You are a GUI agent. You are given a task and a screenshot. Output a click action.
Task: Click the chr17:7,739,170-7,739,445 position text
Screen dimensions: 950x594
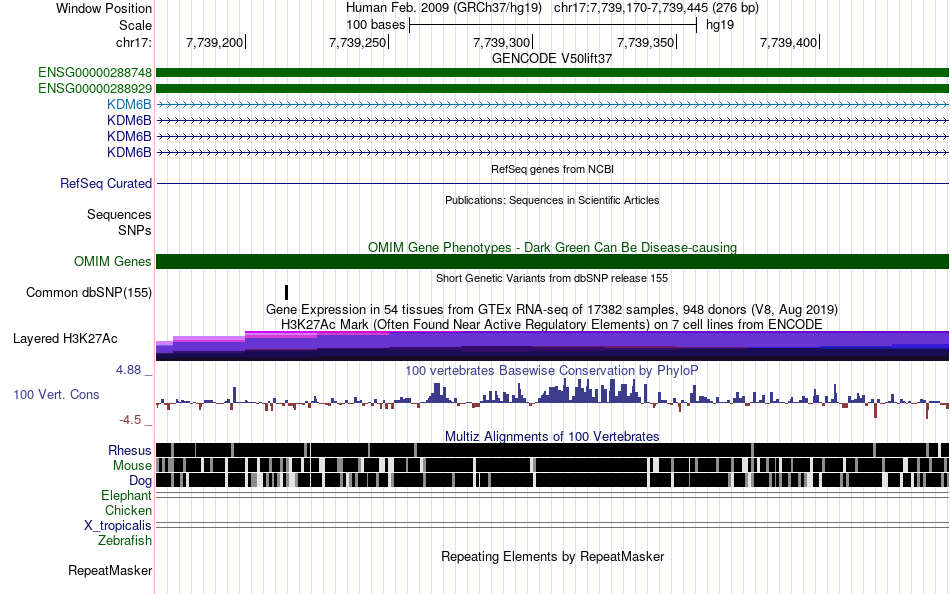click(x=656, y=8)
